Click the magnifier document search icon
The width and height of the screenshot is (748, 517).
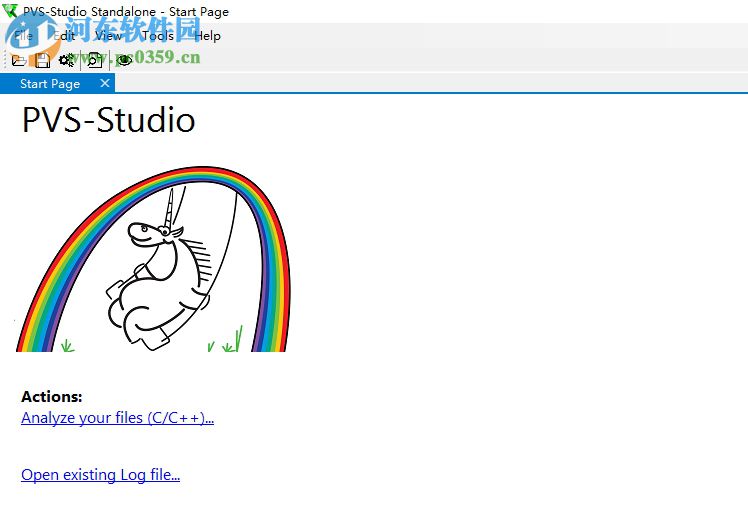[x=94, y=60]
